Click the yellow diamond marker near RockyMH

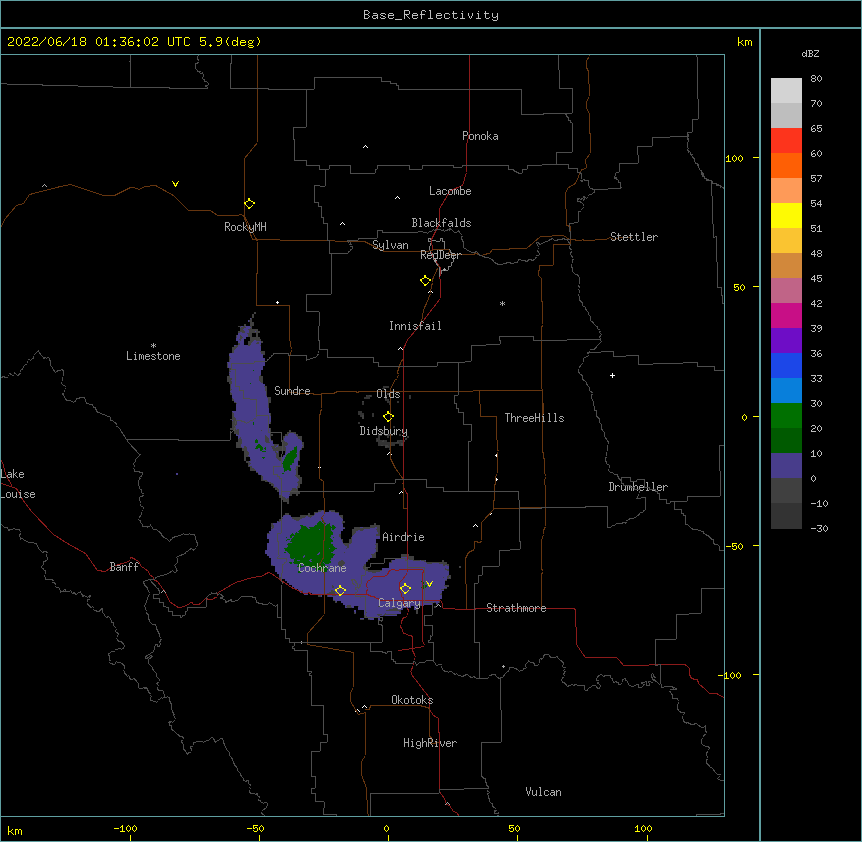(x=249, y=203)
